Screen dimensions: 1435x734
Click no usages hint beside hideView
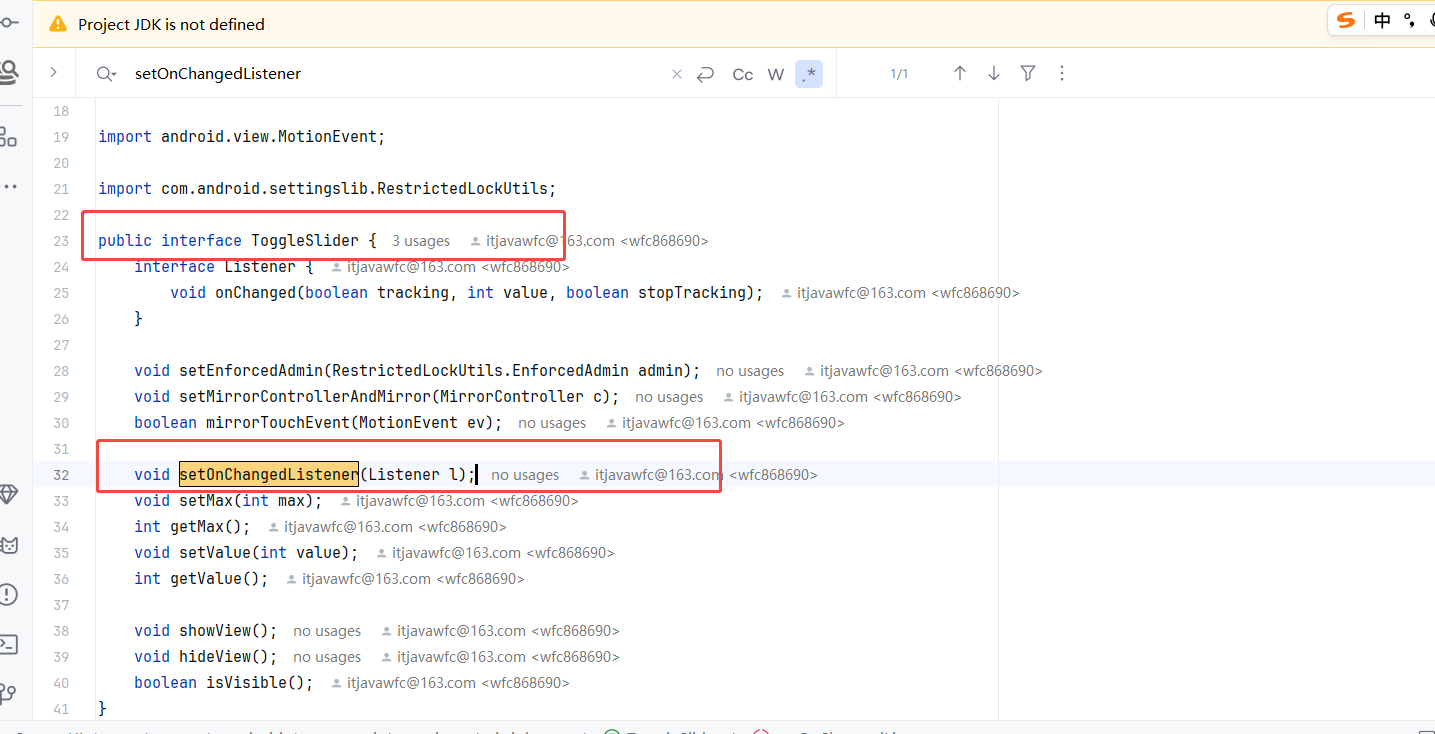[327, 657]
